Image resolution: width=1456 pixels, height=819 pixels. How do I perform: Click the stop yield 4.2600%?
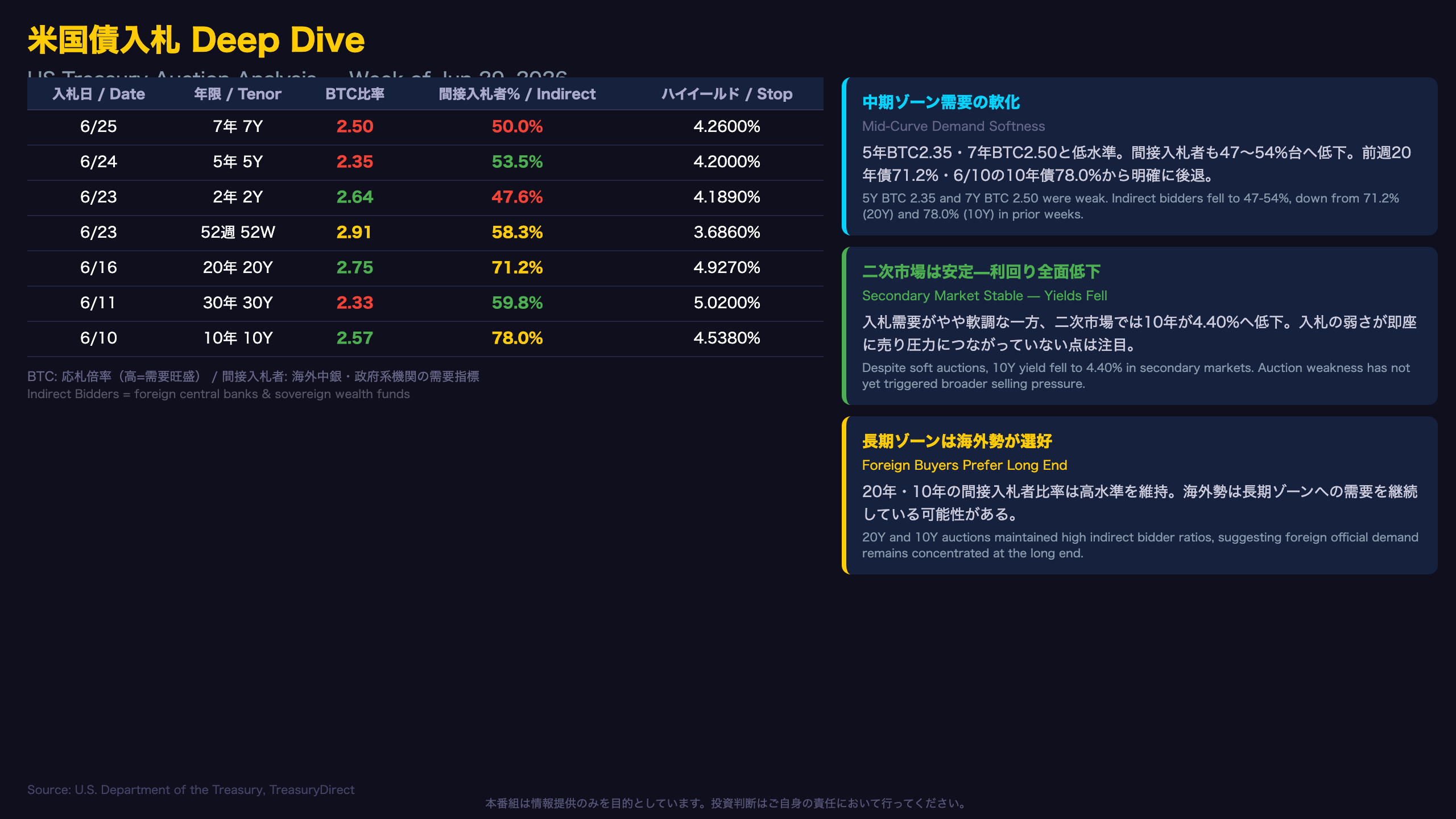click(x=727, y=126)
